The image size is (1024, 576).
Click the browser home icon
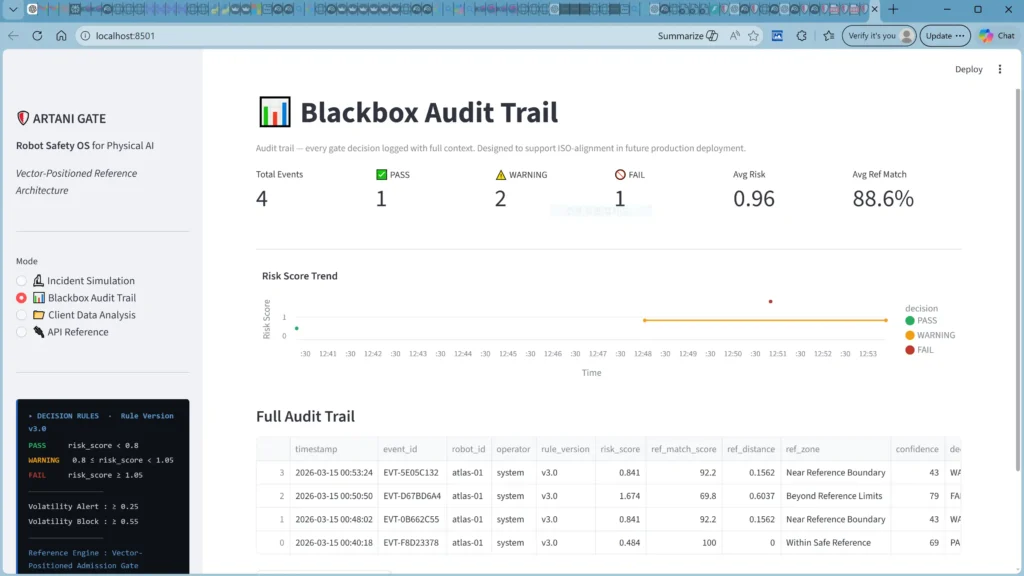point(61,35)
